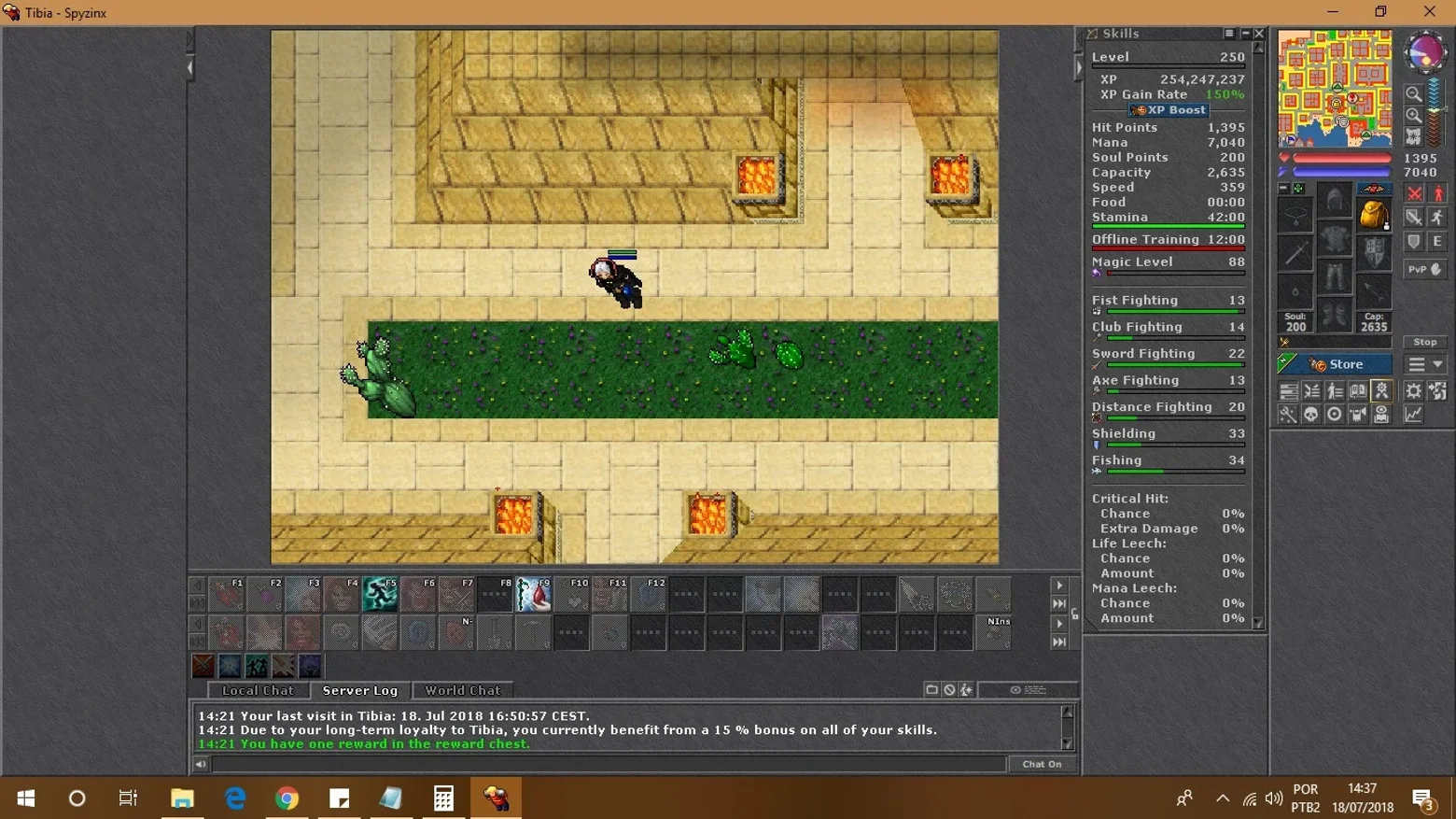Image resolution: width=1456 pixels, height=819 pixels.
Task: Open the Options gear button
Action: pos(1414,391)
